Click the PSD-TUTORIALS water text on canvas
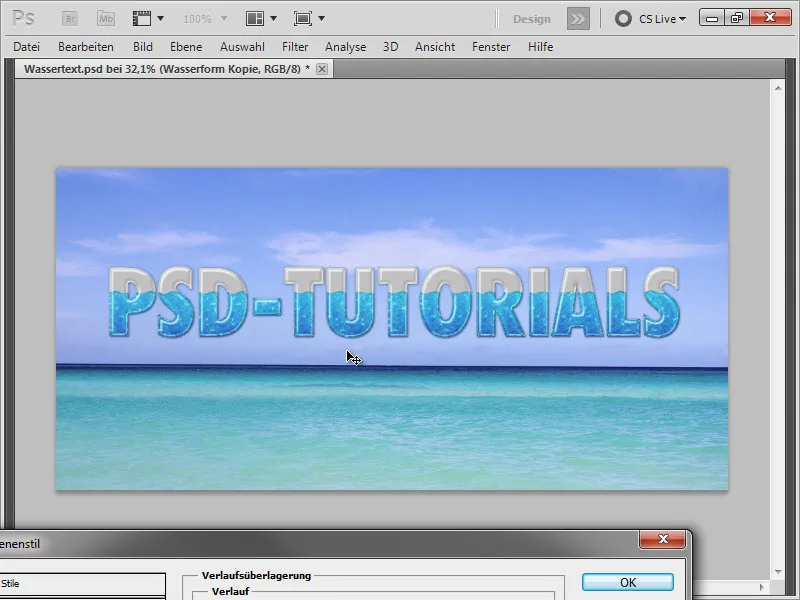 click(394, 302)
